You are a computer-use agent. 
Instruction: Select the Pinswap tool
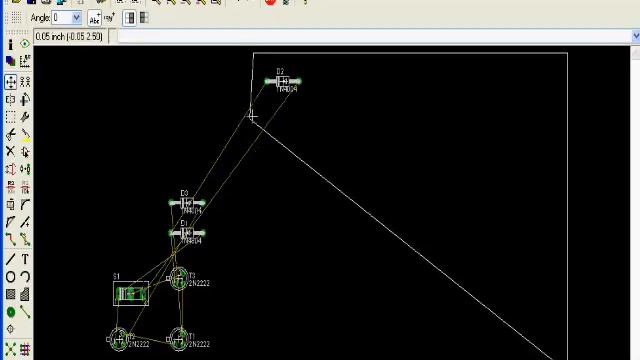coord(10,169)
